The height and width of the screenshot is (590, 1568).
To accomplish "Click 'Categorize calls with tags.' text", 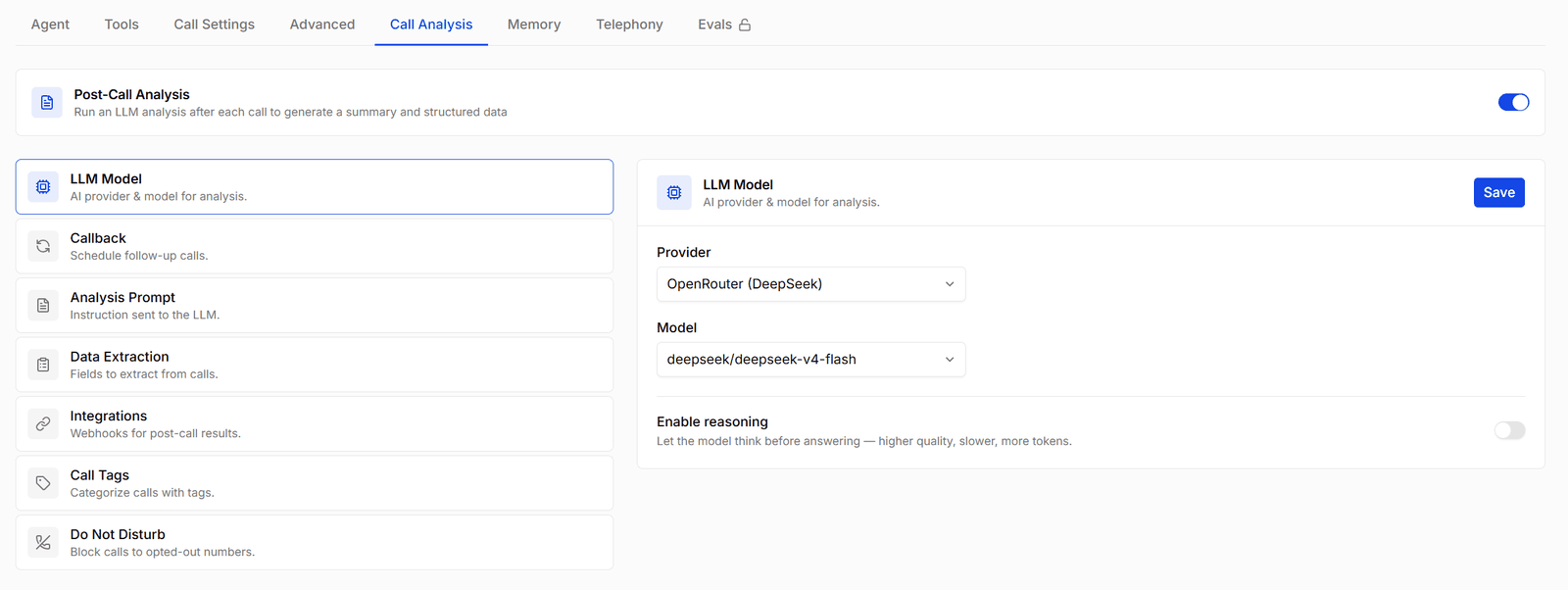I will 142,493.
